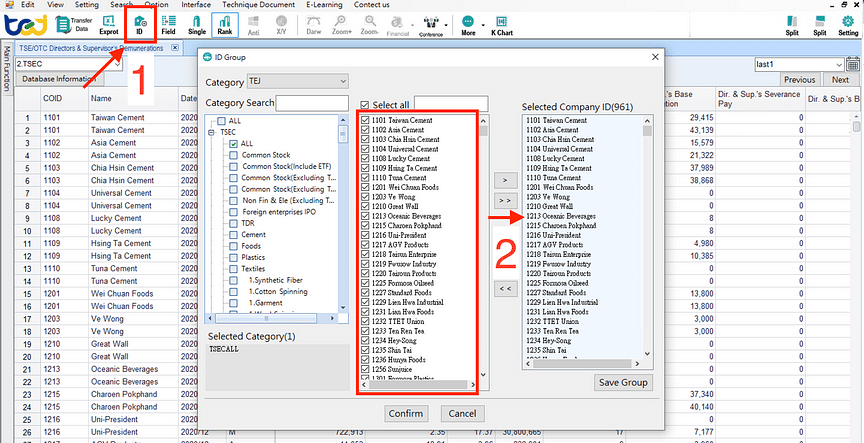Click the Save Group button
864x443 pixels.
pyautogui.click(x=624, y=382)
